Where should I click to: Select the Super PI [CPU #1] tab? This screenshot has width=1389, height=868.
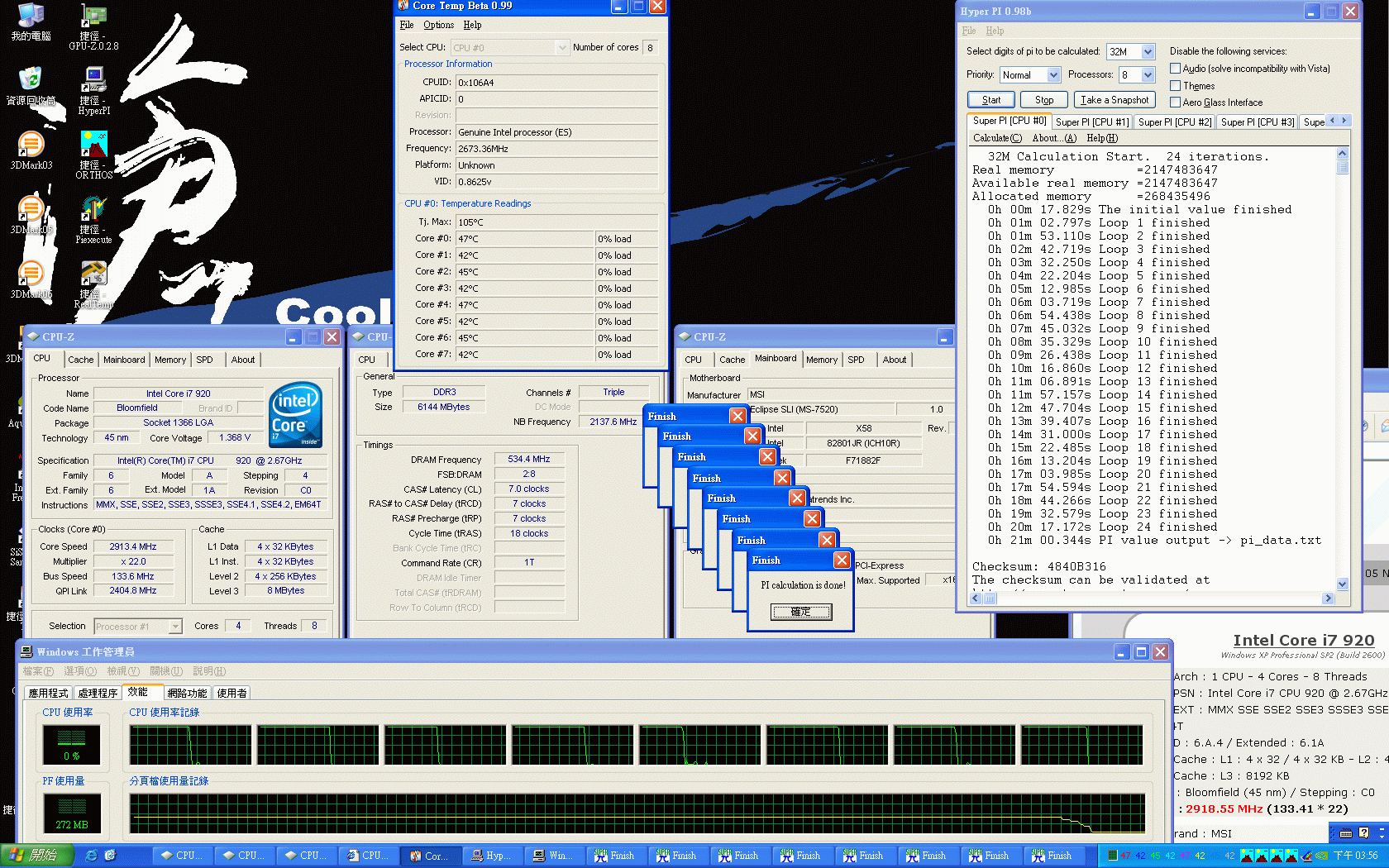[1092, 122]
